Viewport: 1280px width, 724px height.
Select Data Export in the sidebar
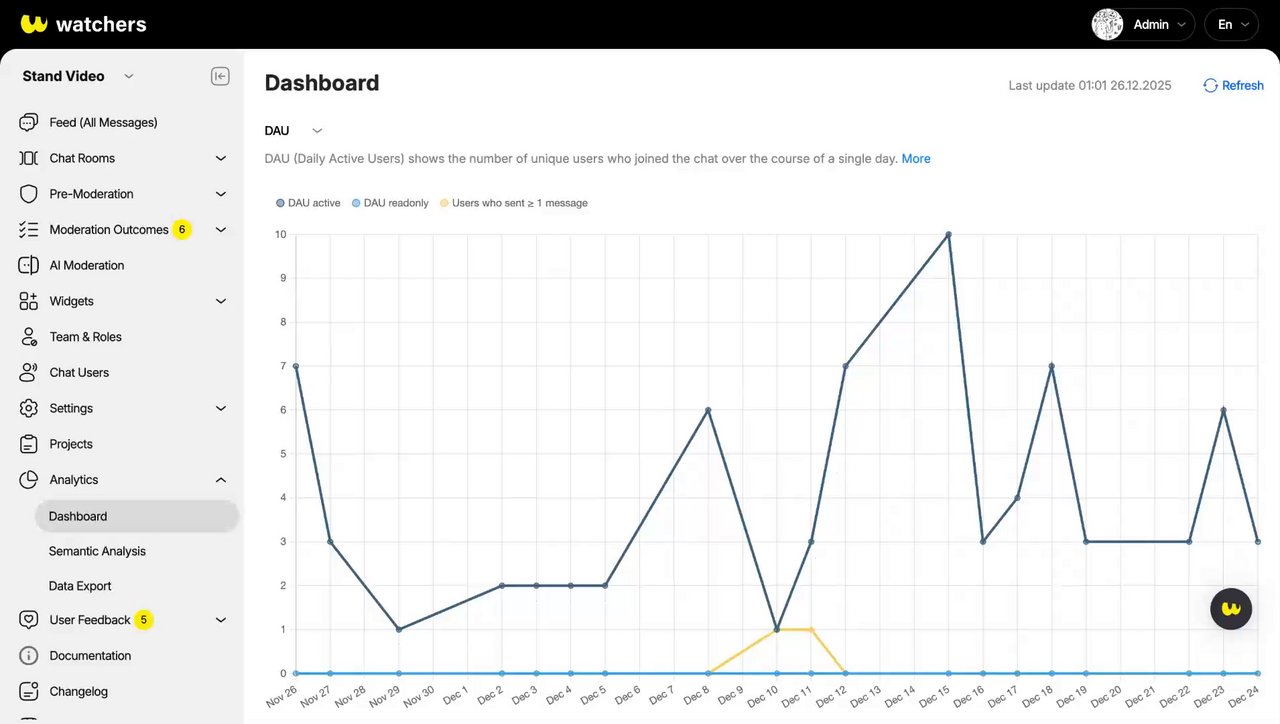[80, 586]
